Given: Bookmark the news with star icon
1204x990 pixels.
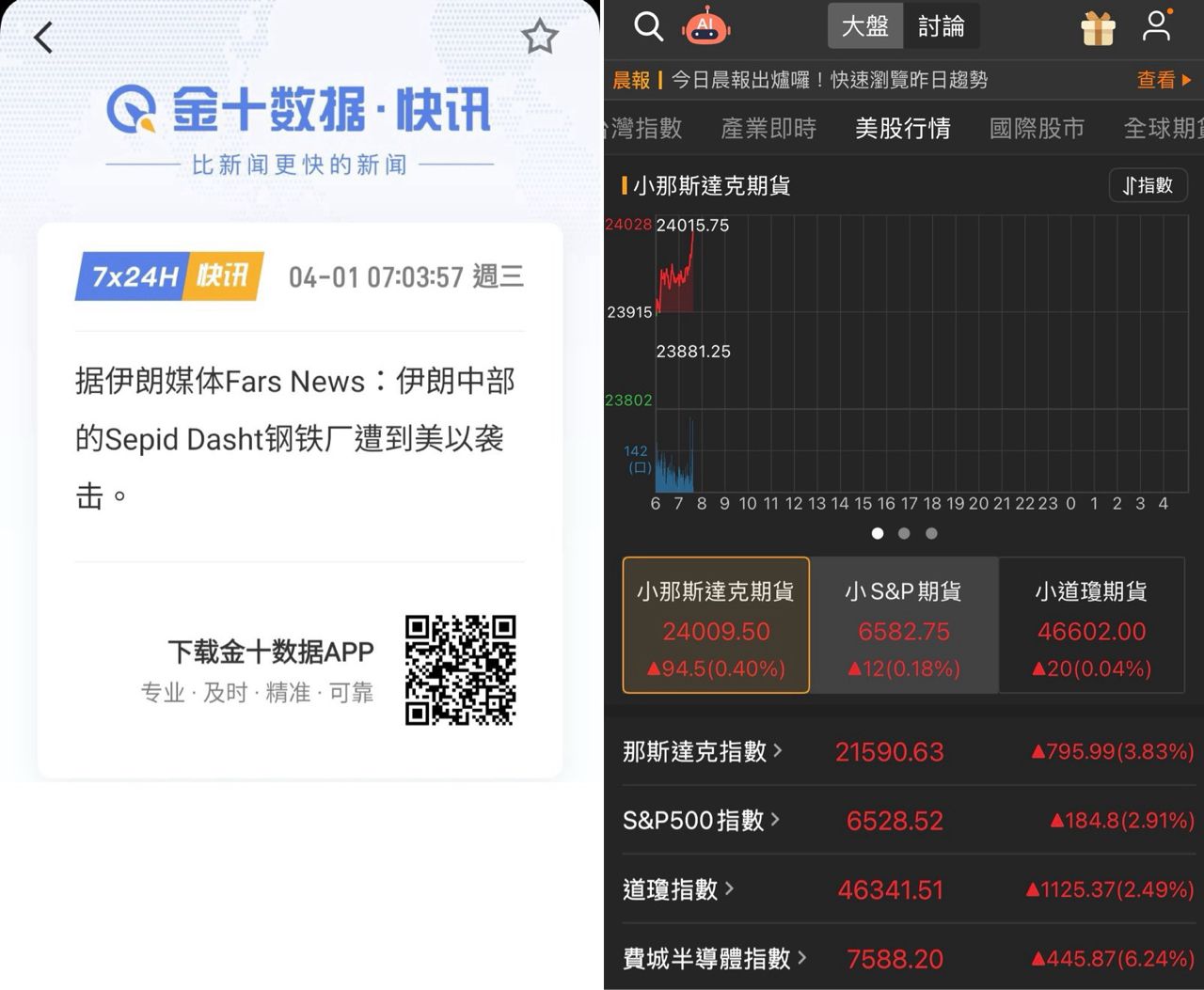Looking at the screenshot, I should click(x=540, y=38).
